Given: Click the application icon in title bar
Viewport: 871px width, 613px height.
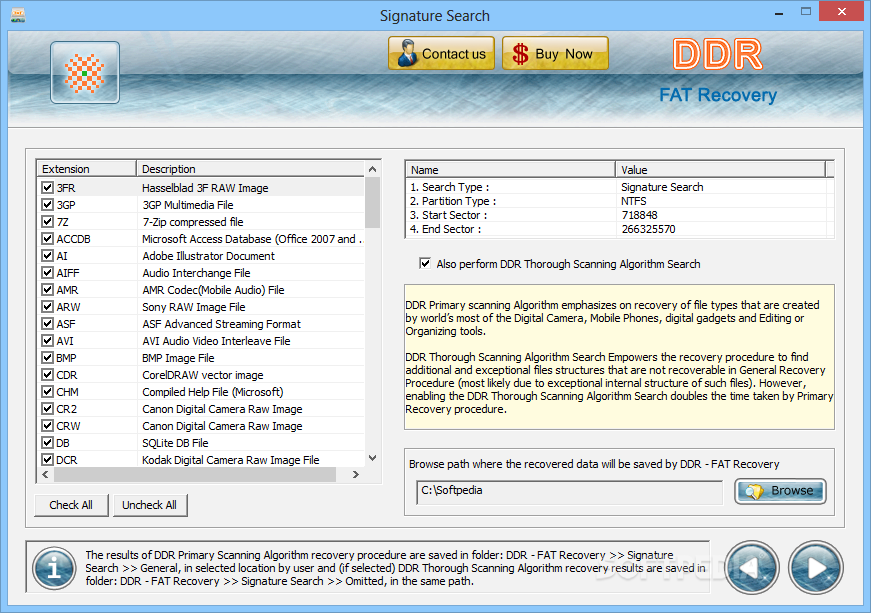Looking at the screenshot, I should click(x=18, y=15).
